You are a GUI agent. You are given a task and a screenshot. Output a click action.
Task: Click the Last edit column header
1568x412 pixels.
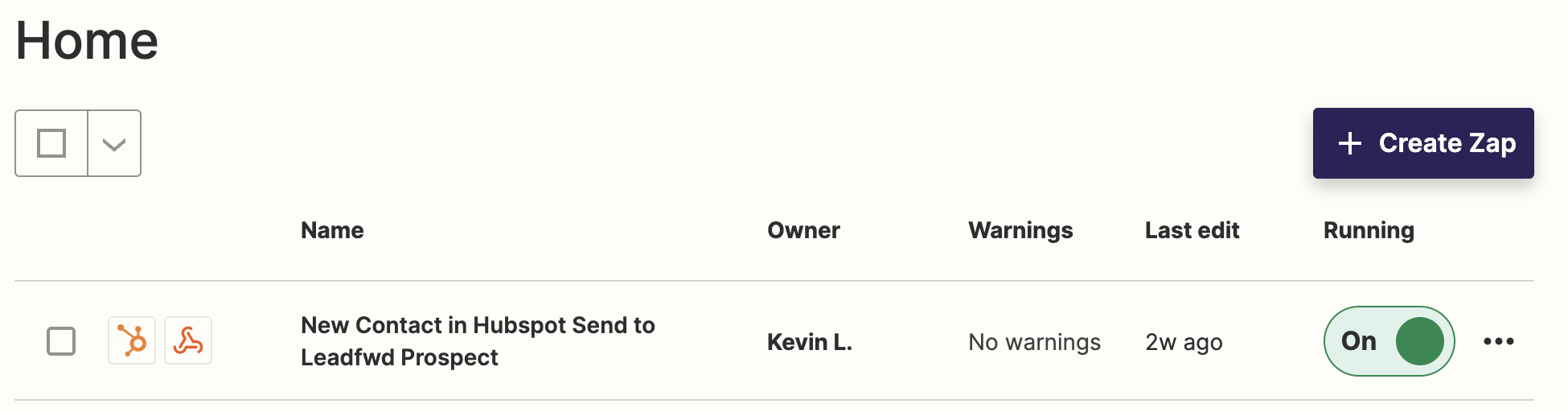click(1192, 230)
